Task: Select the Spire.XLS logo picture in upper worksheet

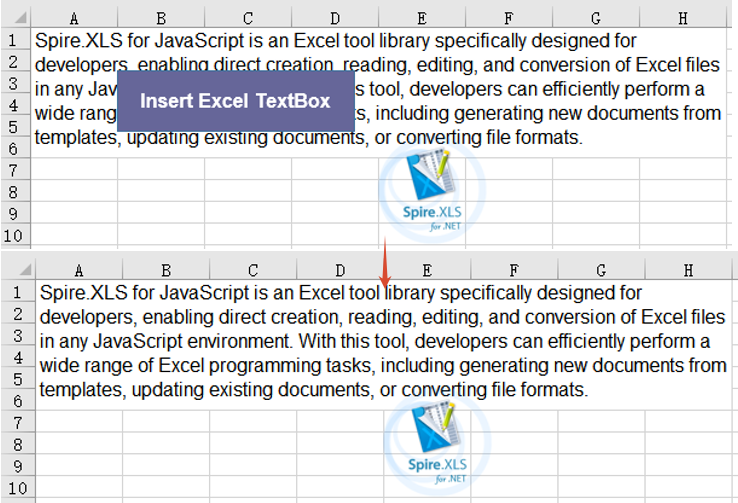Action: pyautogui.click(x=432, y=192)
